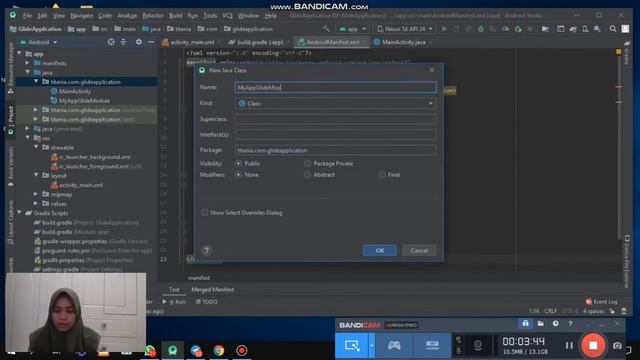The width and height of the screenshot is (640, 360).
Task: Click the Name input field in the dialog
Action: (x=335, y=87)
